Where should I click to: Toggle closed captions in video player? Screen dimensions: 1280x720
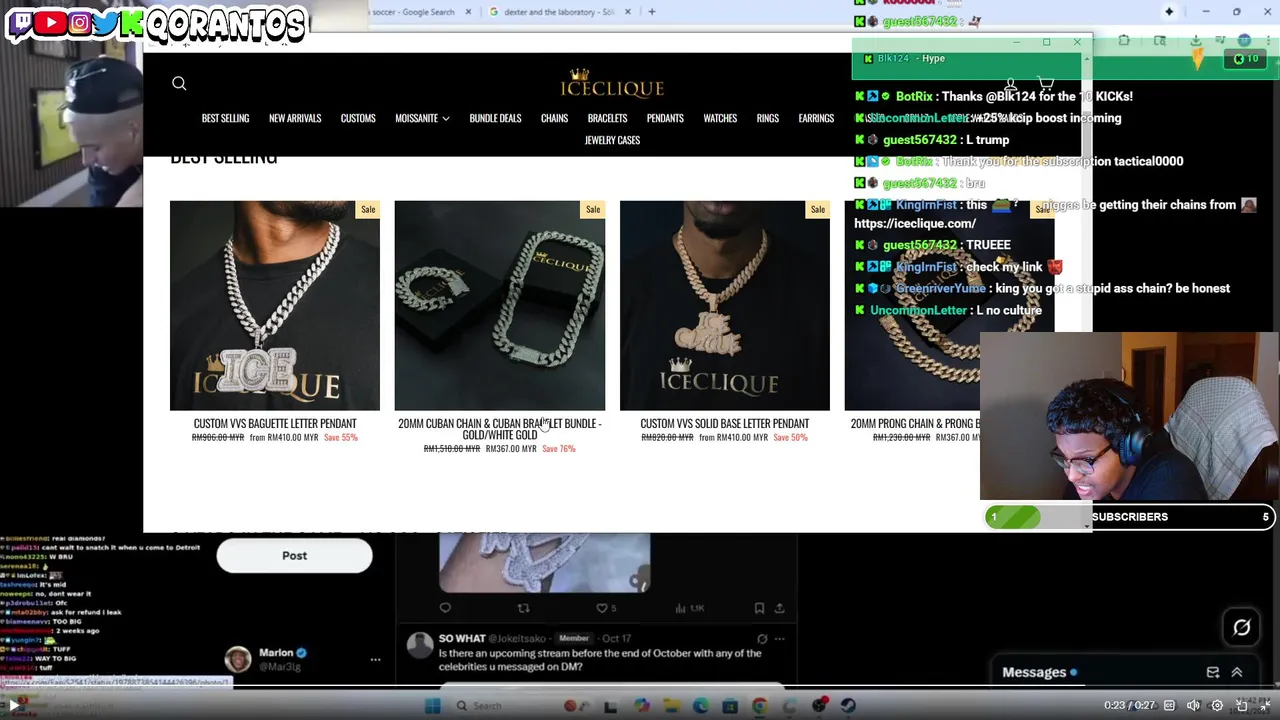[1168, 705]
